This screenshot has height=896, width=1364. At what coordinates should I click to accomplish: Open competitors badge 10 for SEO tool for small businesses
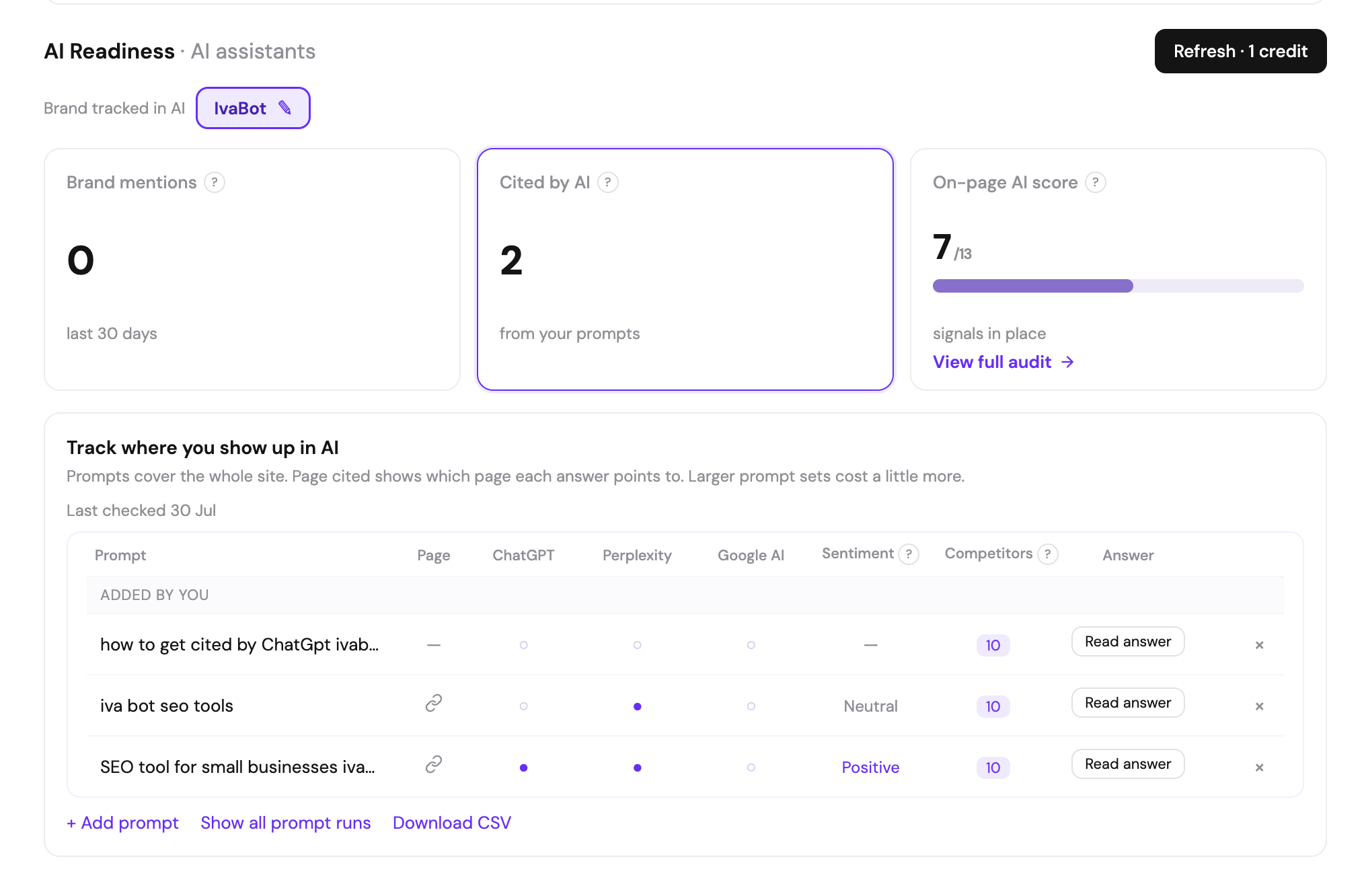(993, 768)
